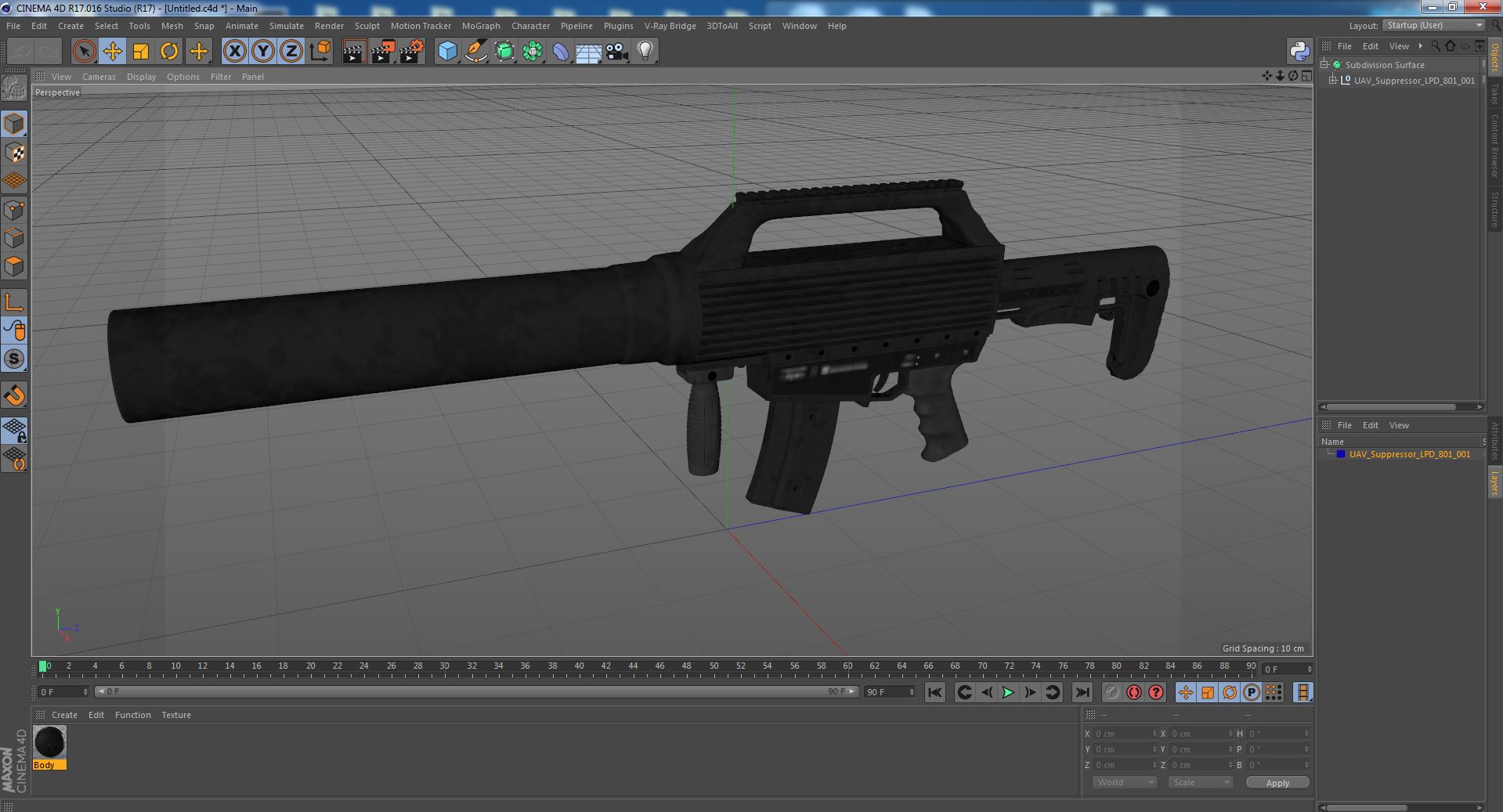Open the Objects side tab
The image size is (1503, 812).
[1494, 58]
